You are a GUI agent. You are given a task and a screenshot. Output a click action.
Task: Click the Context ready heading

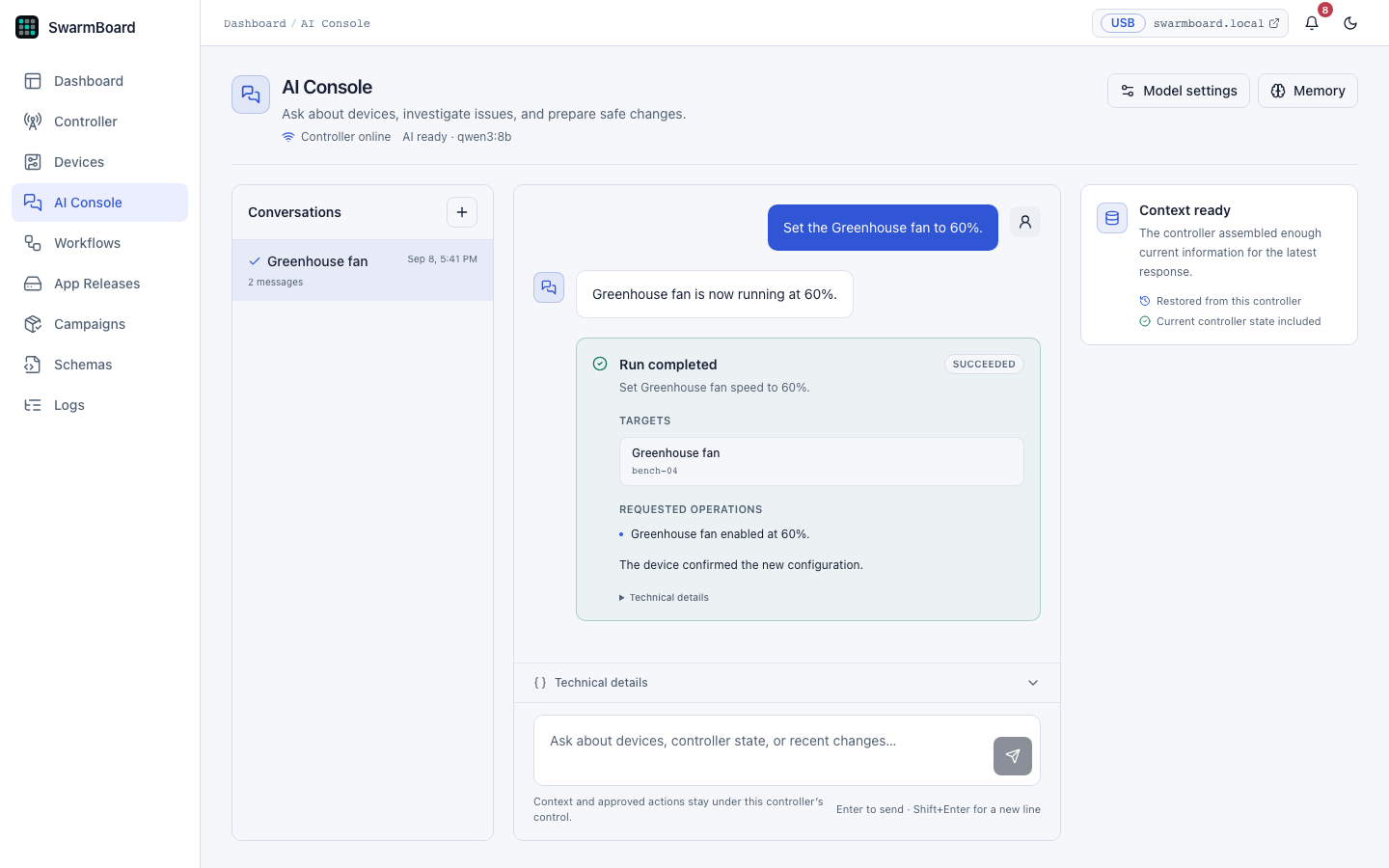click(1185, 210)
